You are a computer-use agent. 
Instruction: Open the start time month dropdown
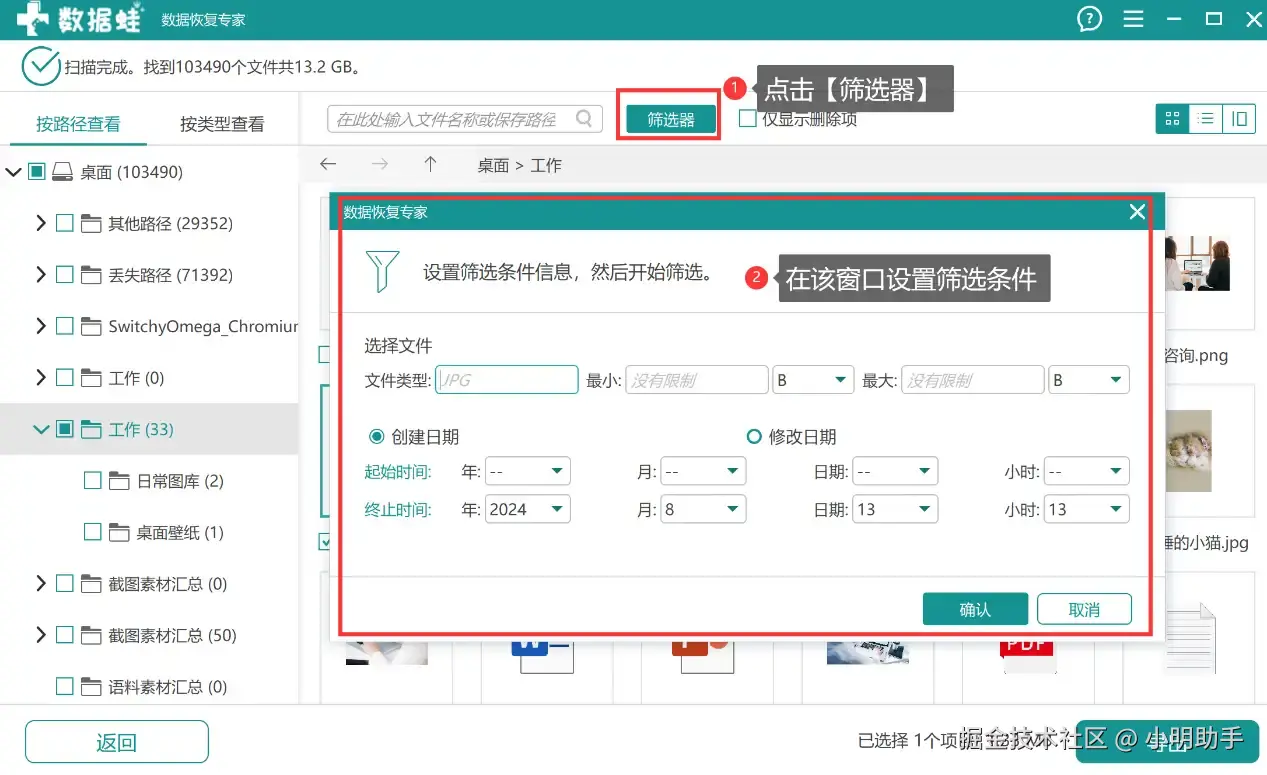tap(704, 471)
